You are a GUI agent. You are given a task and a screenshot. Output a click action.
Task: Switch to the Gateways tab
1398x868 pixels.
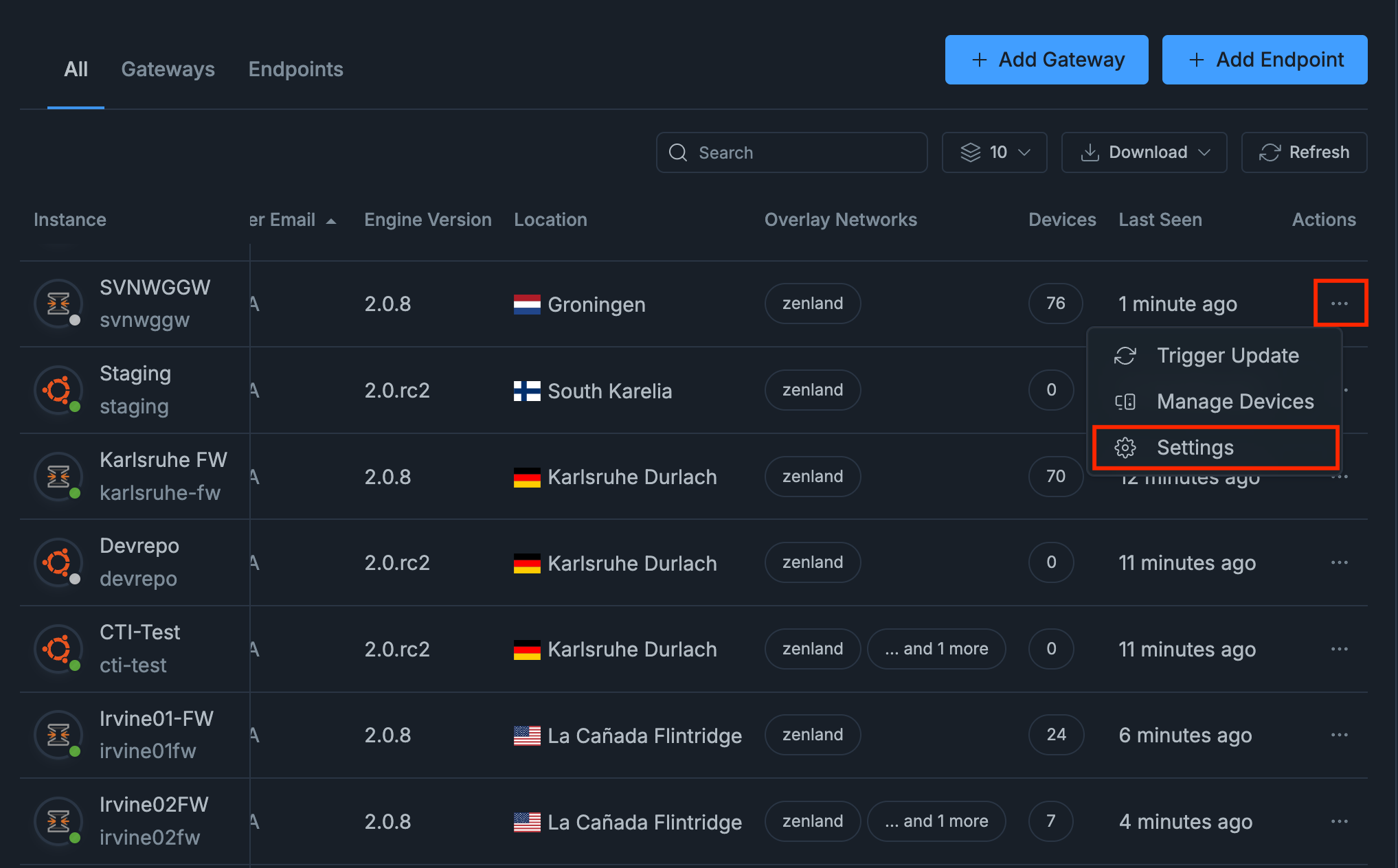[x=168, y=69]
